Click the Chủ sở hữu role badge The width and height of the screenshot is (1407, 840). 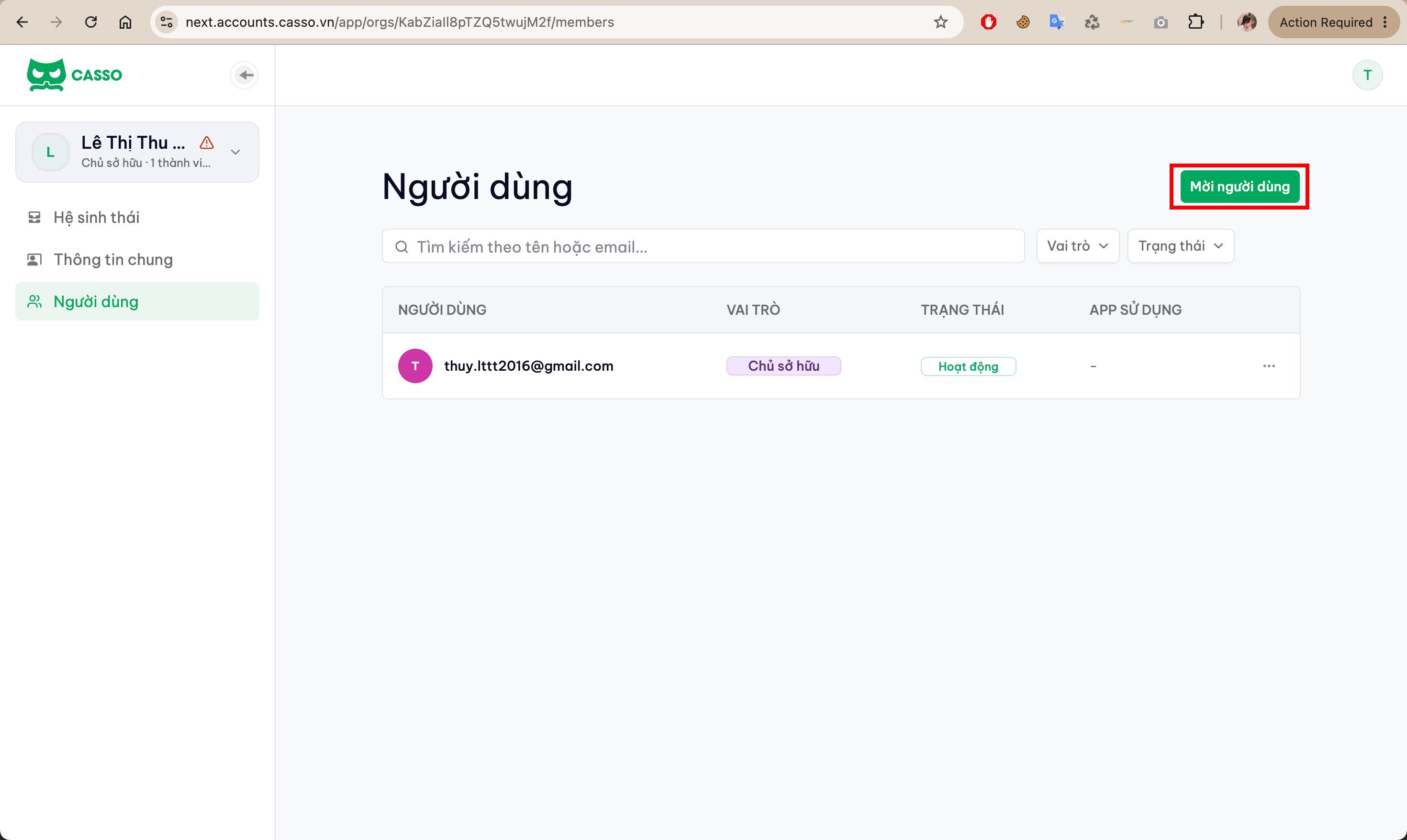pyautogui.click(x=783, y=365)
